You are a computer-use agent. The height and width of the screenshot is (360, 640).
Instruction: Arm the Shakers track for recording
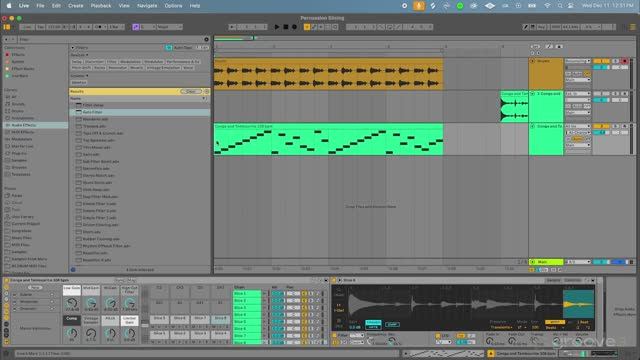pos(624,61)
